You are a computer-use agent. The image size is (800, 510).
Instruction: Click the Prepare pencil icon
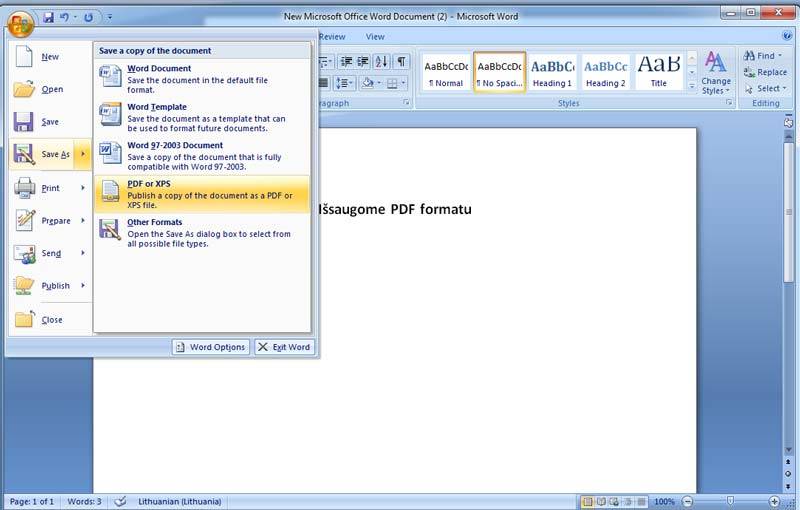(x=24, y=220)
